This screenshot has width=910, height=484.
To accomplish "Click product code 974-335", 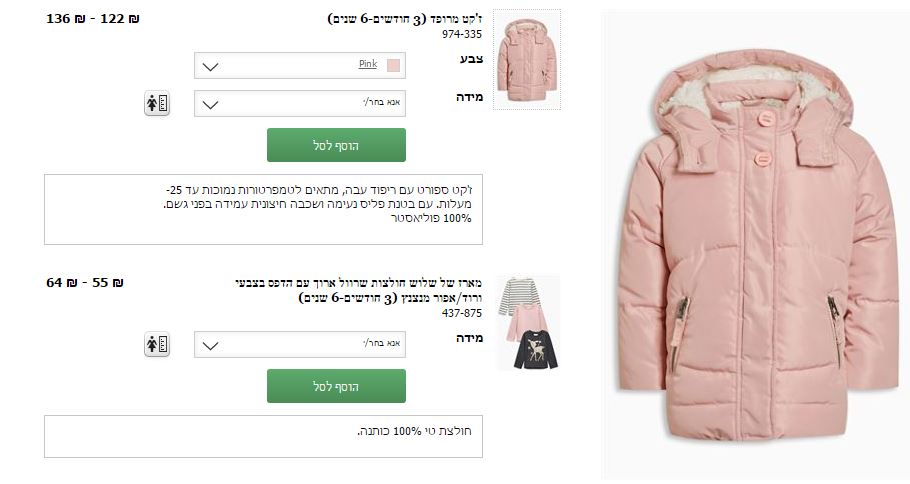I will [x=462, y=34].
